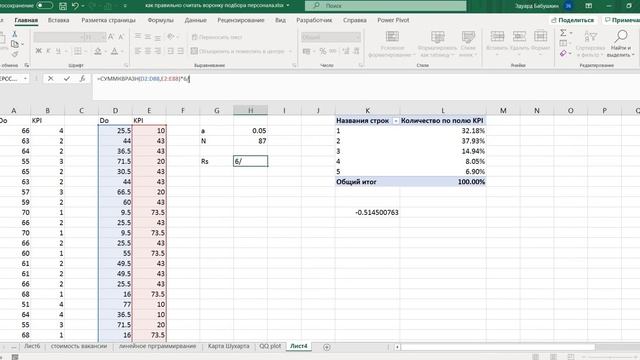The image size is (640, 360).
Task: Click the decrease font size icon
Action: [x=121, y=37]
